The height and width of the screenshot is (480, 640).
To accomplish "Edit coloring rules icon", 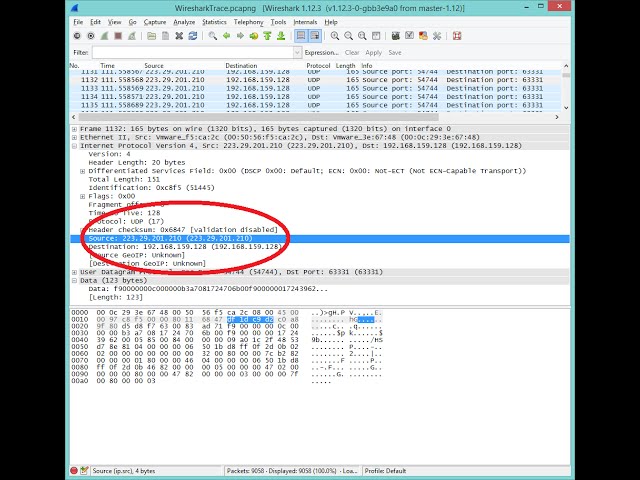I will coord(423,36).
